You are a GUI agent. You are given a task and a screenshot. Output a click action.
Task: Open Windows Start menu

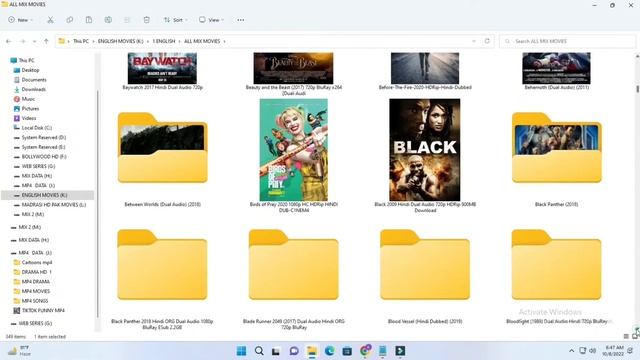point(241,351)
